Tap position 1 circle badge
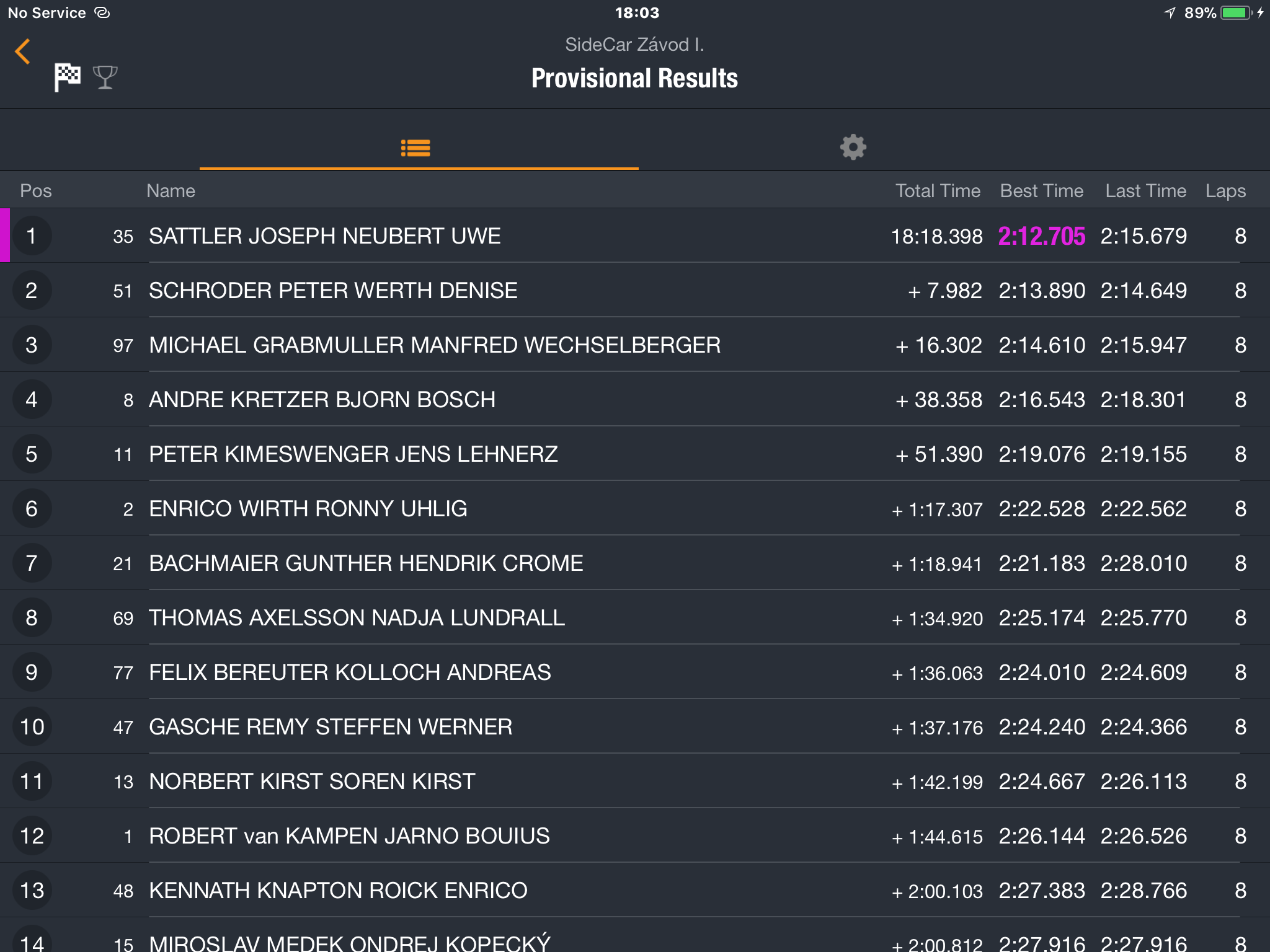1270x952 pixels. (x=32, y=236)
